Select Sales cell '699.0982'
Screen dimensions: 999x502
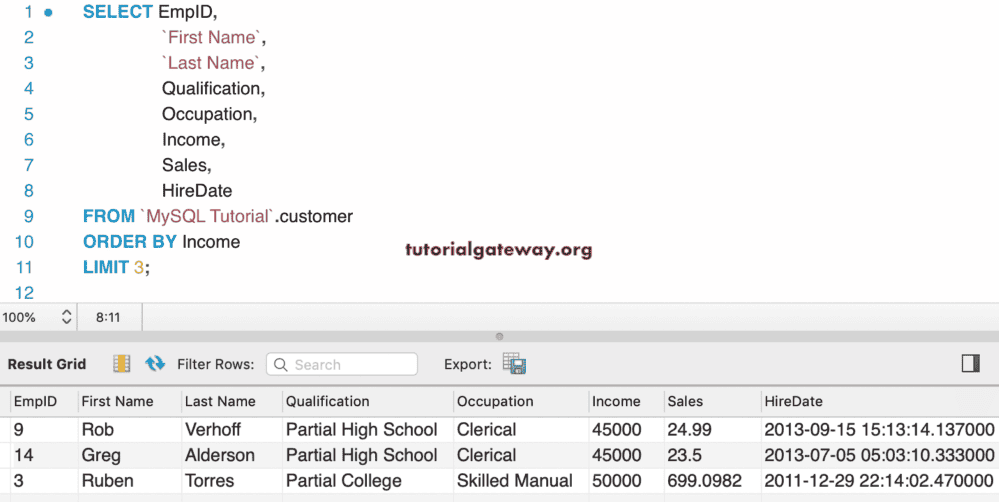coord(704,481)
